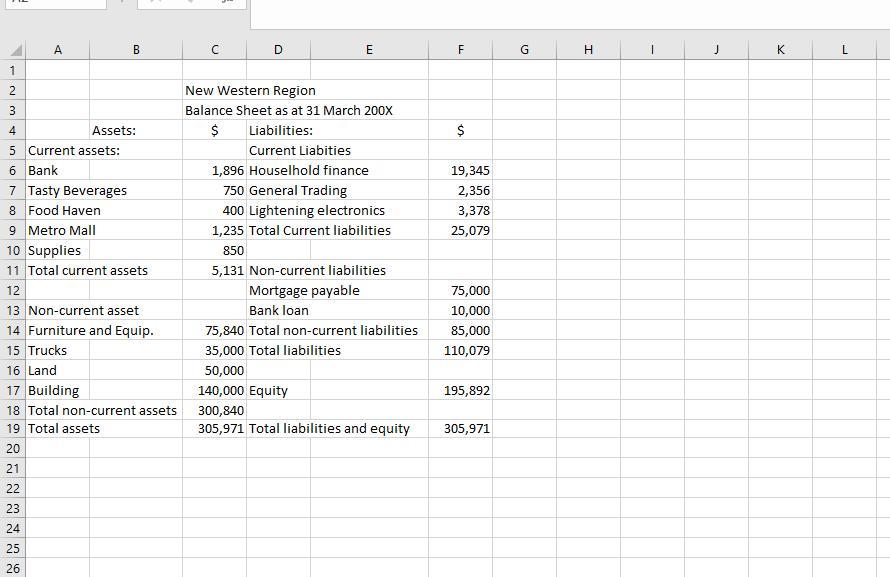This screenshot has width=890, height=577.
Task: Click the 'Lightening electronics' cell
Action: tap(278, 210)
